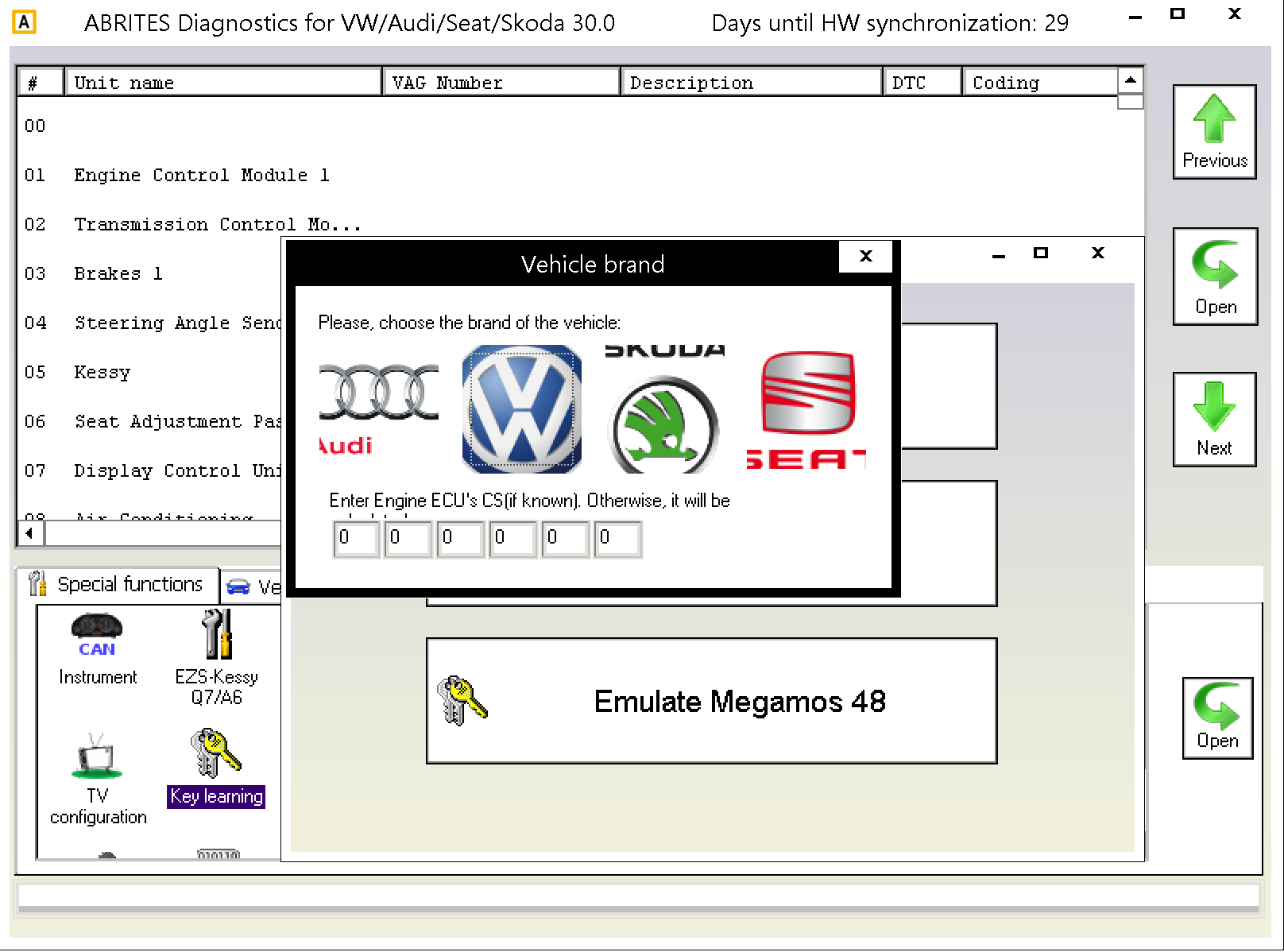The width and height of the screenshot is (1284, 952).
Task: Choose the Audi brand logo
Action: (378, 408)
